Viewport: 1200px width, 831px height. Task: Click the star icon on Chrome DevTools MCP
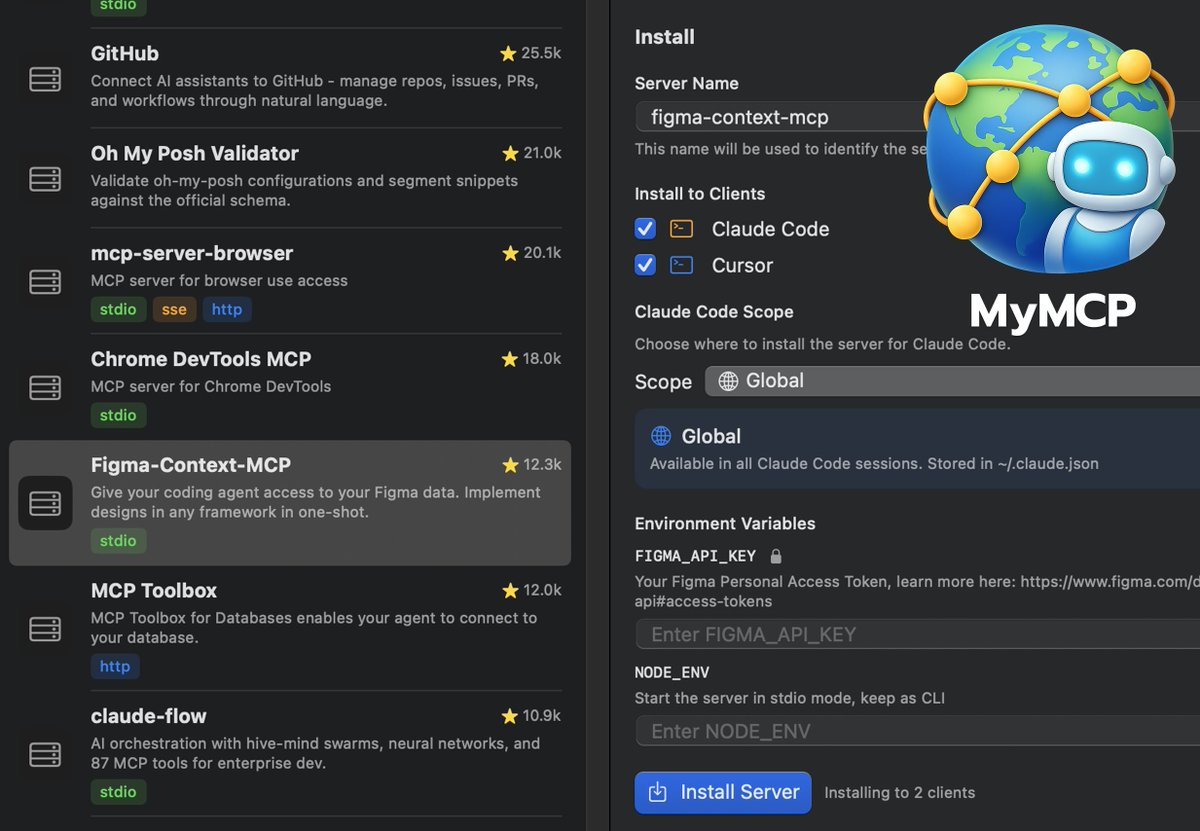click(x=510, y=358)
